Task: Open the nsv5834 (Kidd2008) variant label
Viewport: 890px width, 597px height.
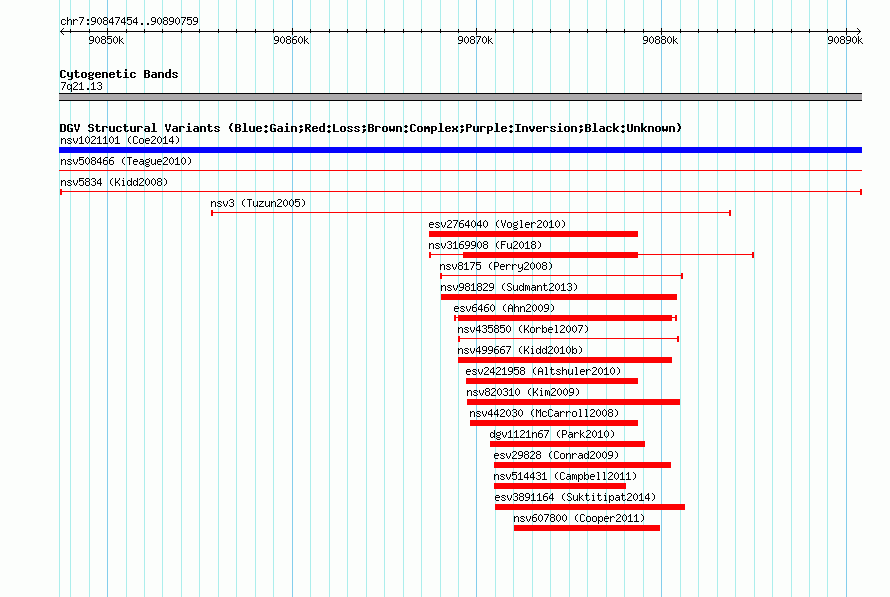Action: click(114, 182)
